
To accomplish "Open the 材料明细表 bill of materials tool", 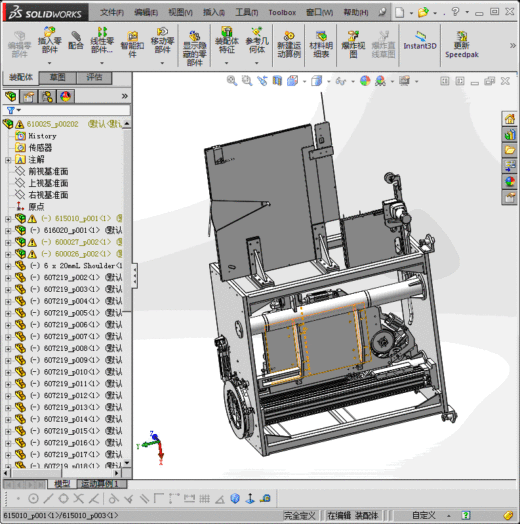I will pyautogui.click(x=321, y=44).
